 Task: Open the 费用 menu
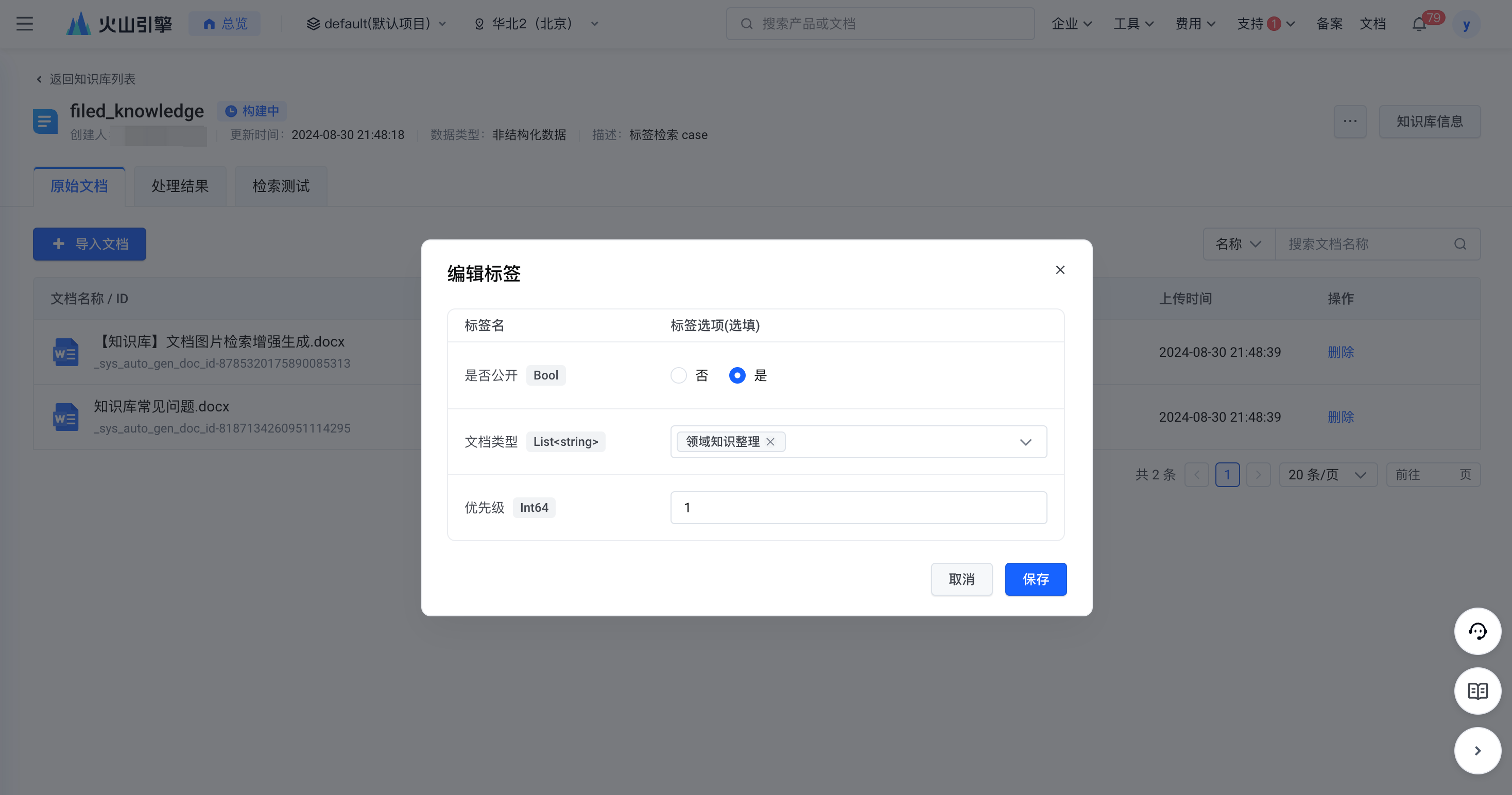1195,24
